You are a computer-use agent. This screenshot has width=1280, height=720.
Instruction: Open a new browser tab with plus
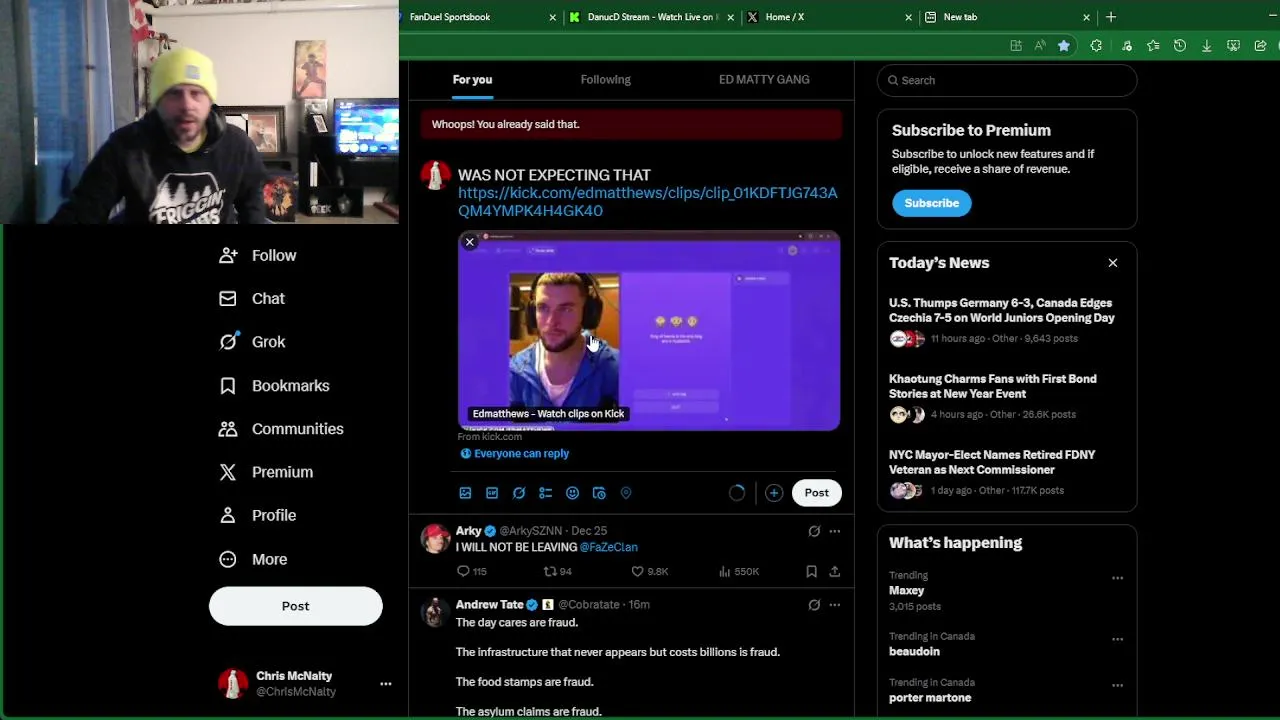click(x=1110, y=17)
